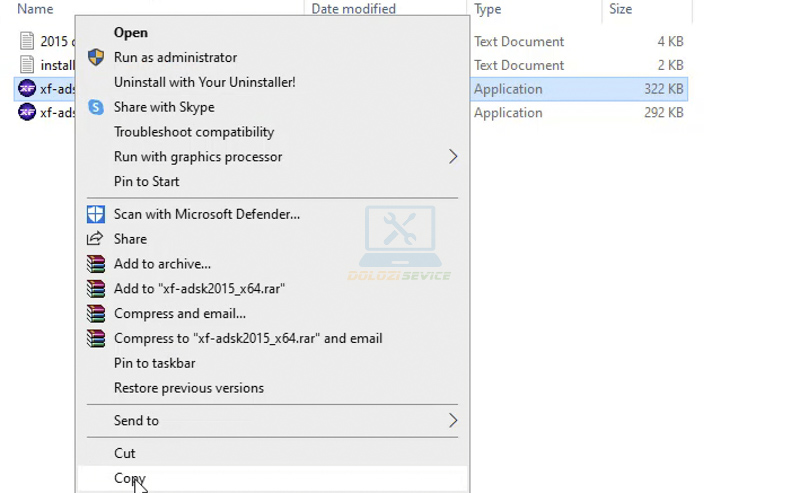The height and width of the screenshot is (493, 800).
Task: Select Uninstall with Your Uninstaller!
Action: (x=204, y=82)
